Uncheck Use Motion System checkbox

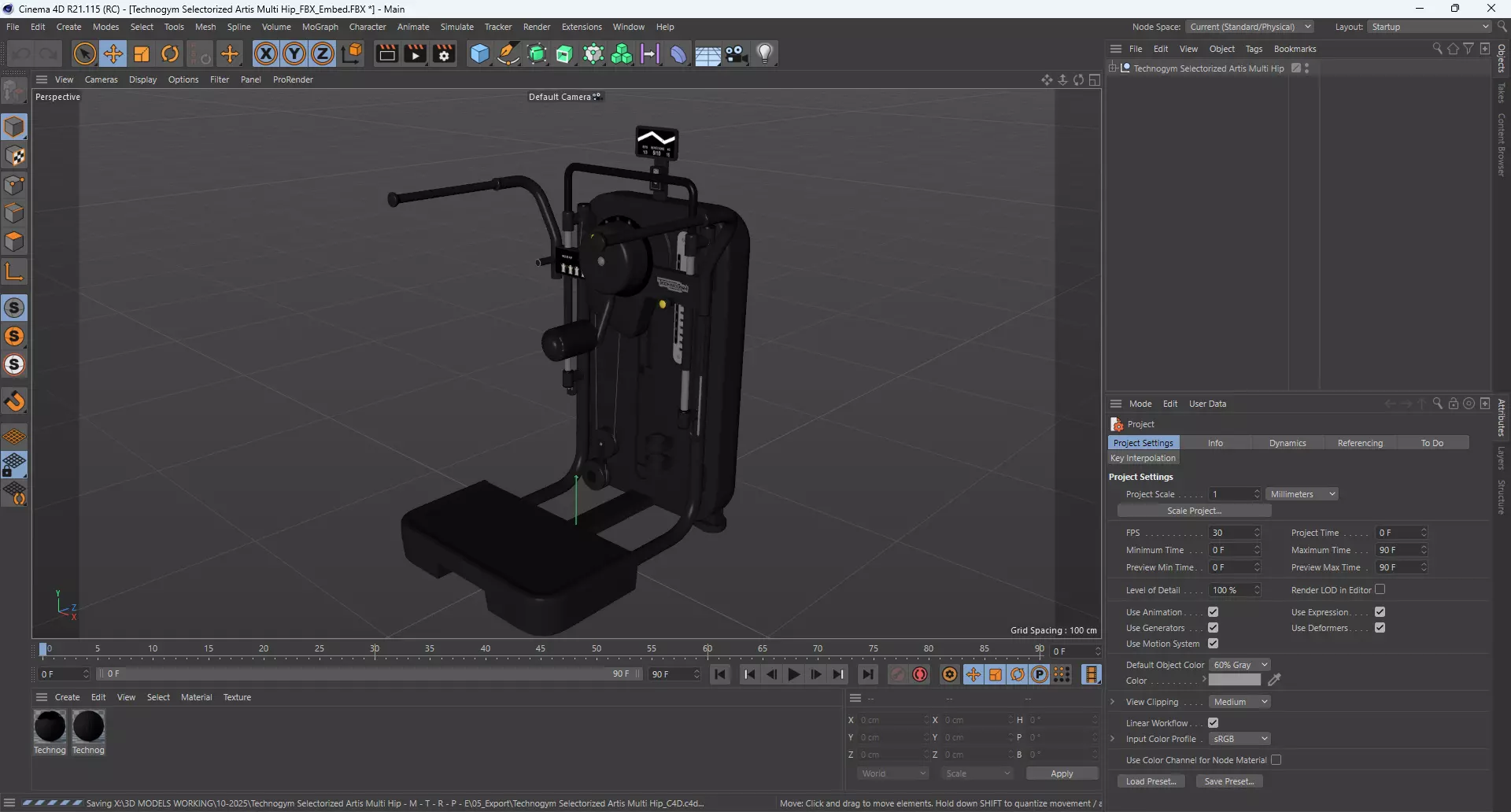point(1213,644)
